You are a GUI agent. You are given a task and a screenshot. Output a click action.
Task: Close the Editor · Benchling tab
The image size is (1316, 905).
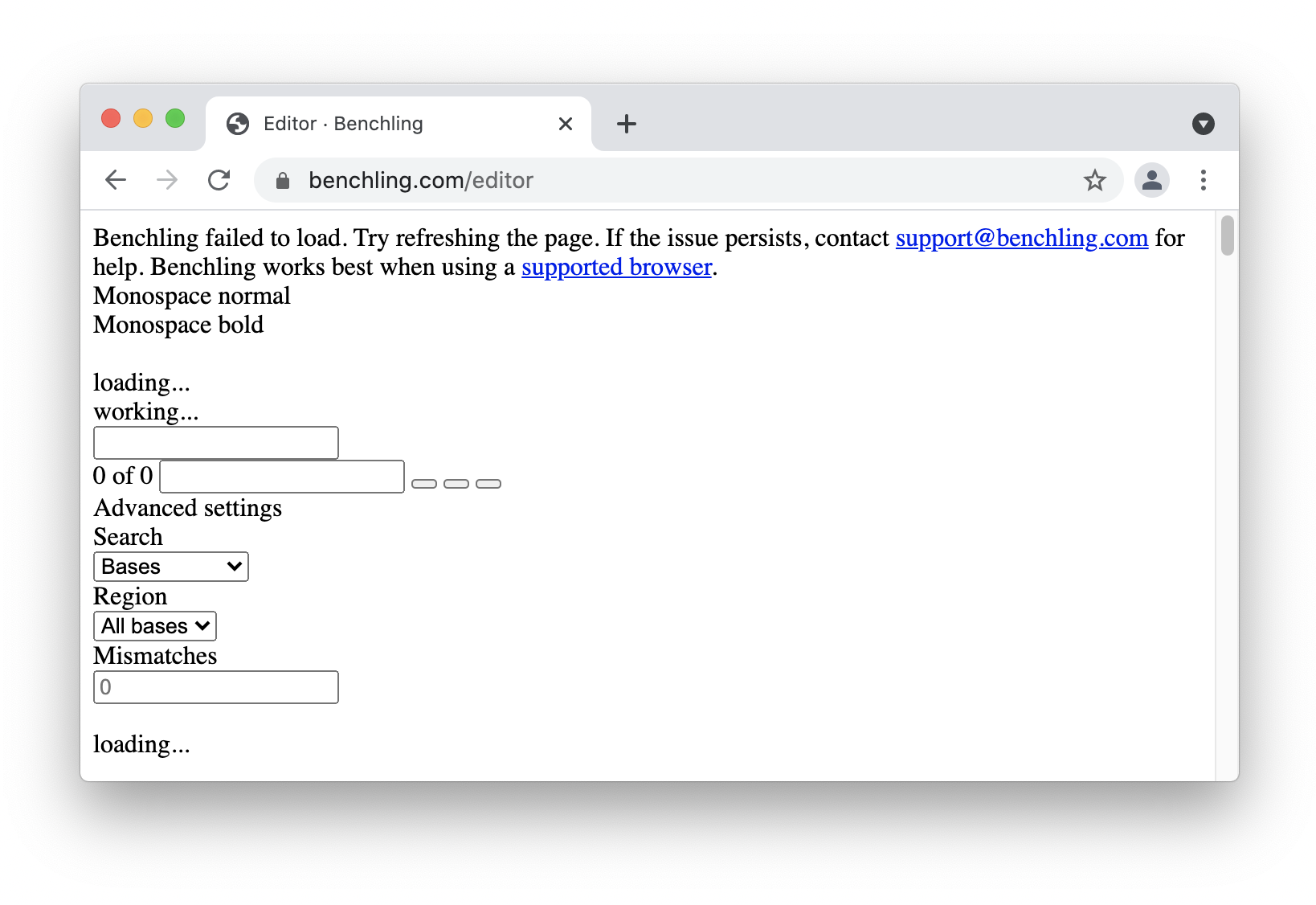coord(566,124)
